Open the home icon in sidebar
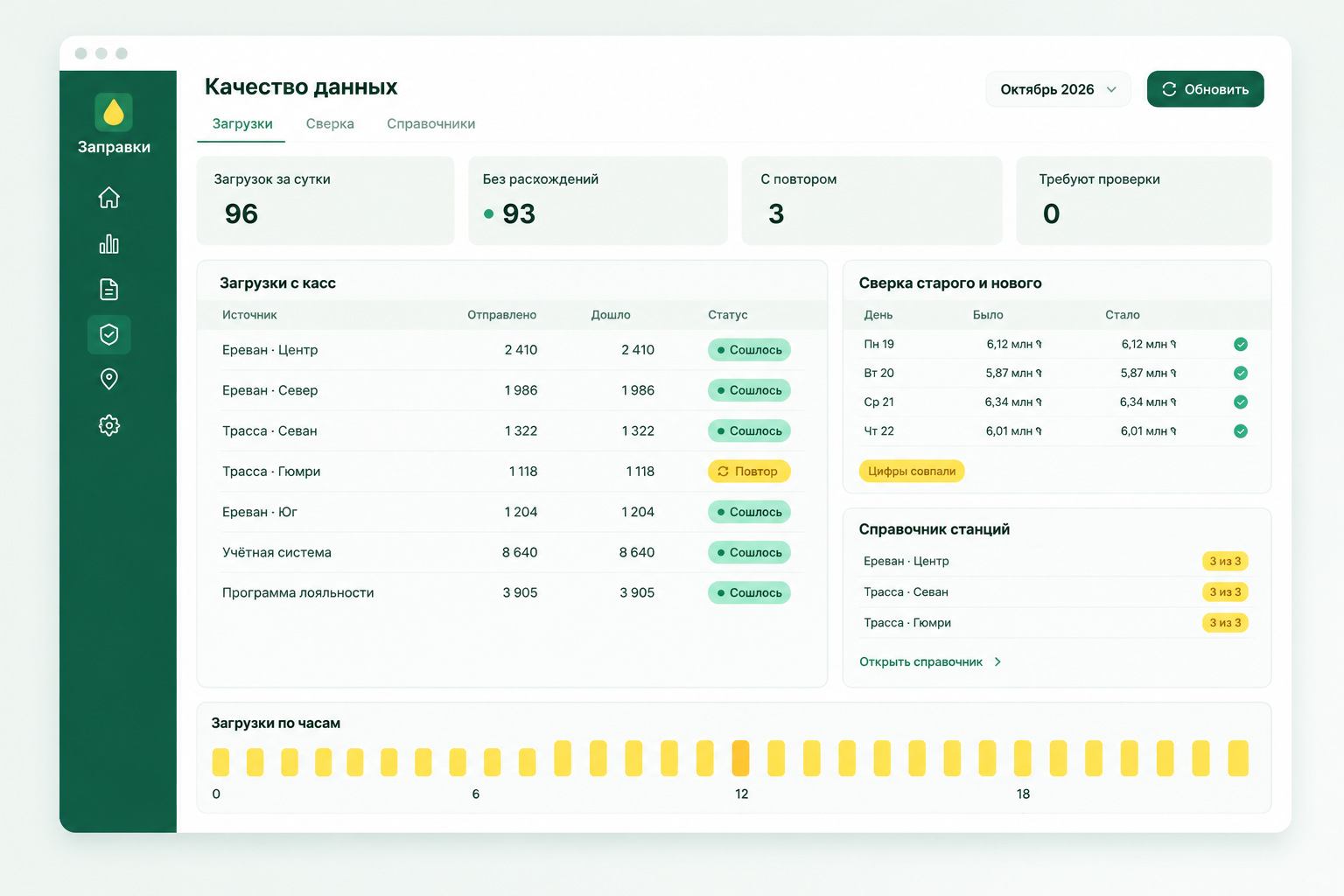 pos(108,198)
